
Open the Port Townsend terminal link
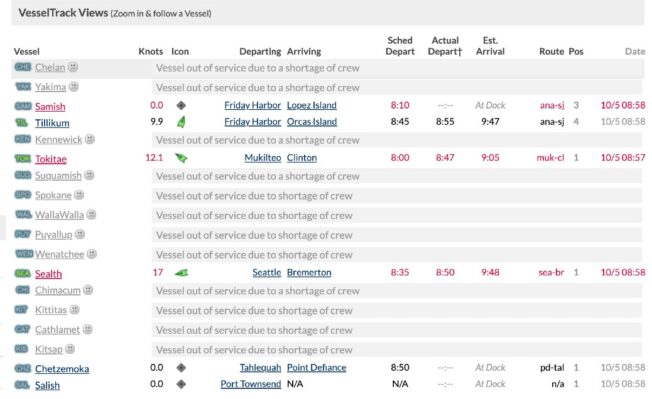[x=251, y=384]
